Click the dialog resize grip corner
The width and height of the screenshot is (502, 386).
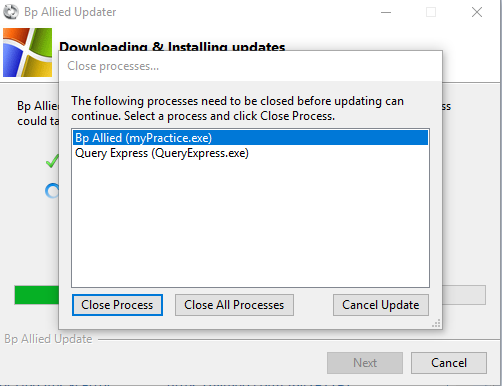pos(436,323)
